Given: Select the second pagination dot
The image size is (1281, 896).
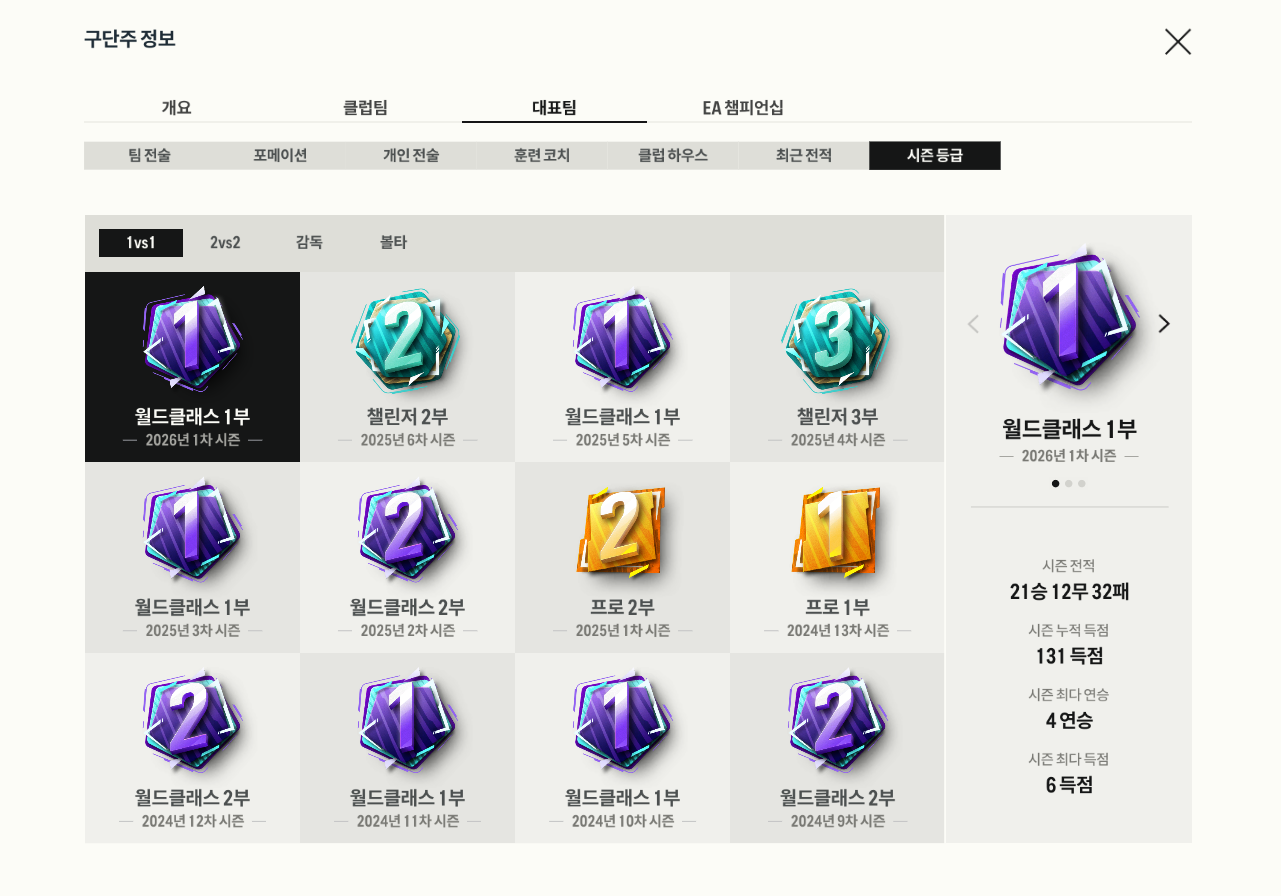Looking at the screenshot, I should pos(1069,484).
